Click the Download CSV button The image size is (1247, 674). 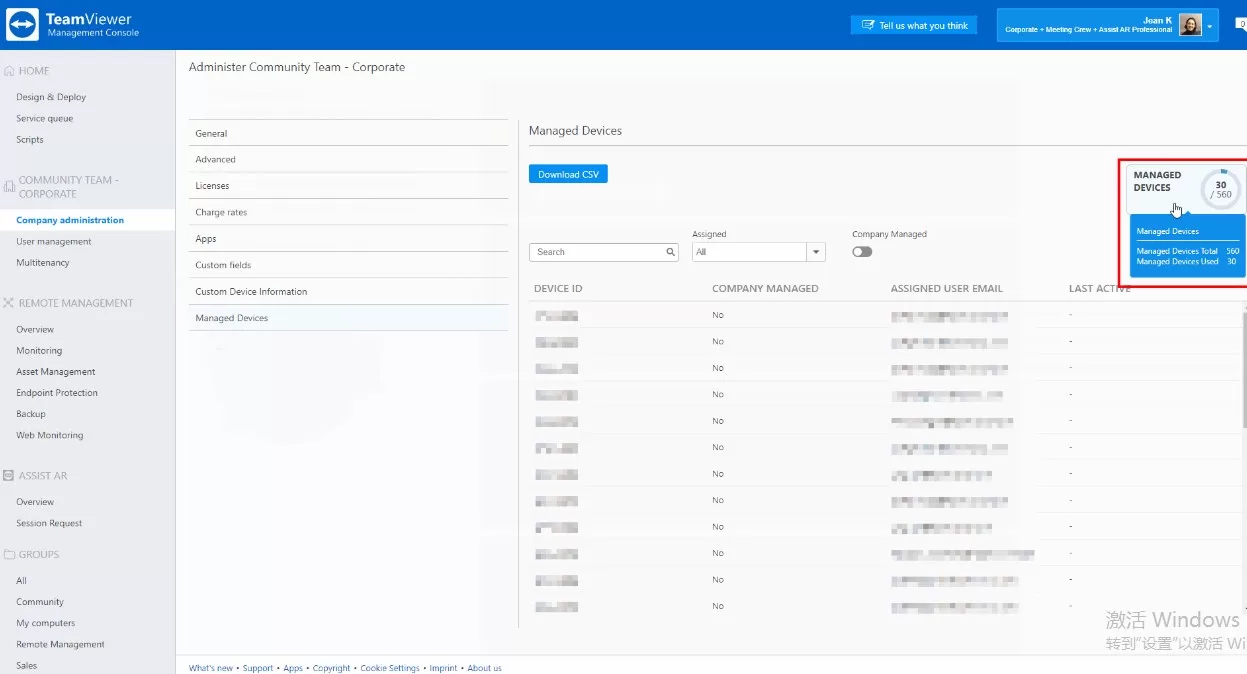[568, 174]
